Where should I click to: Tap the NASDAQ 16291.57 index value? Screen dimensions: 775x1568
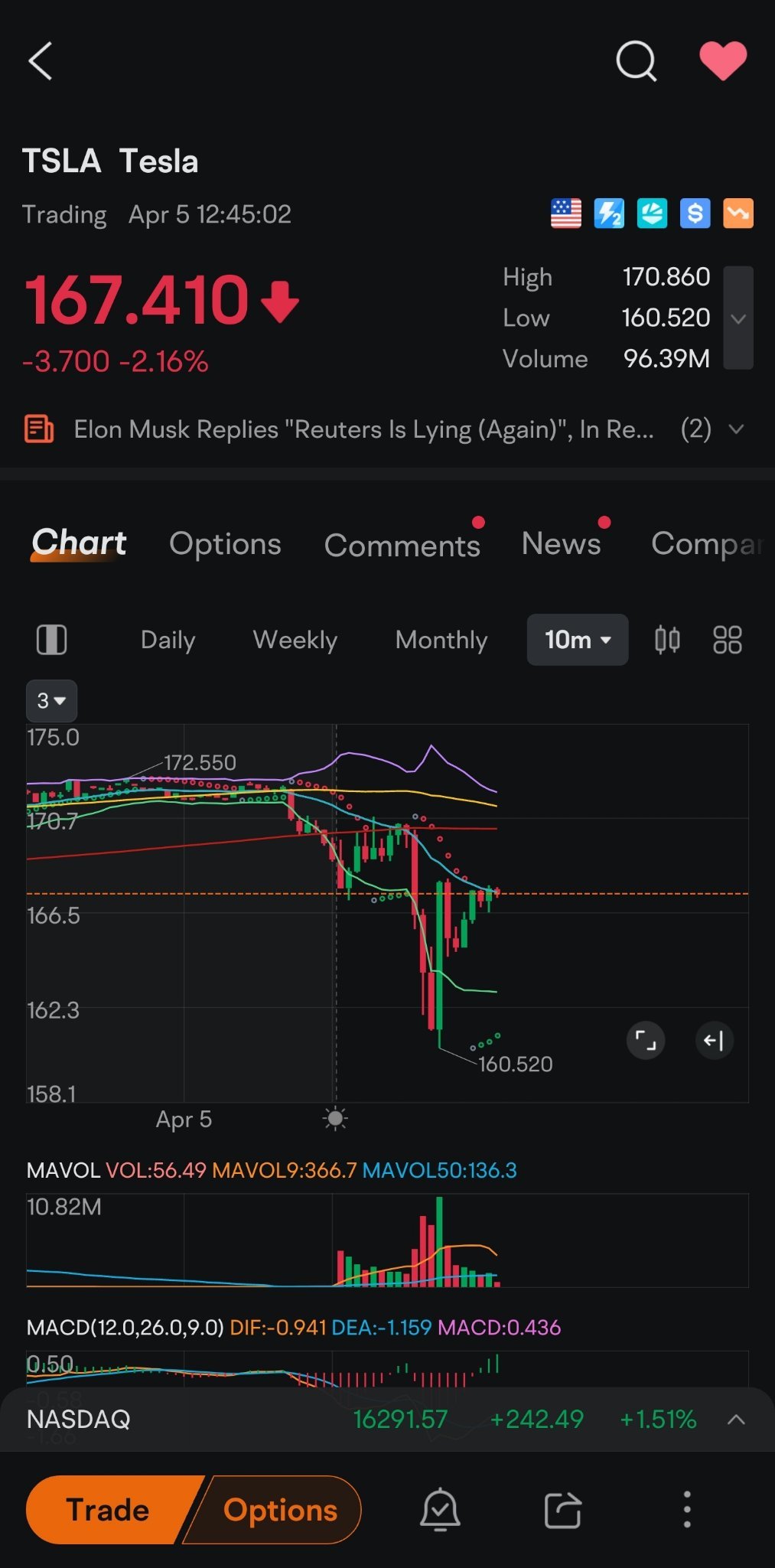click(x=400, y=1420)
